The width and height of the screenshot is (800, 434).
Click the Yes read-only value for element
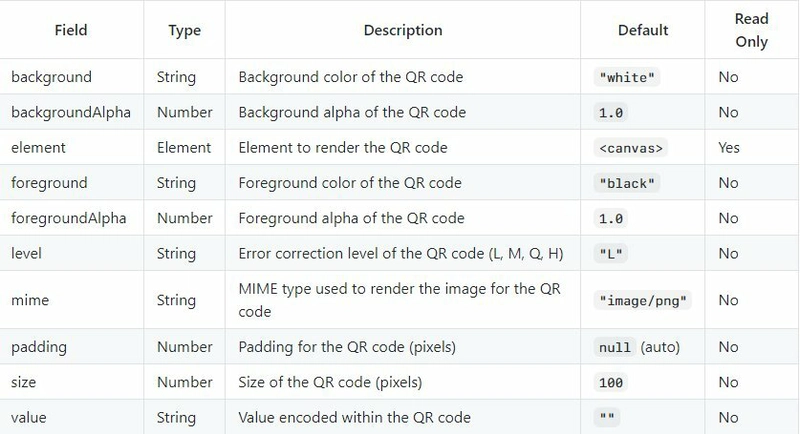(x=729, y=148)
